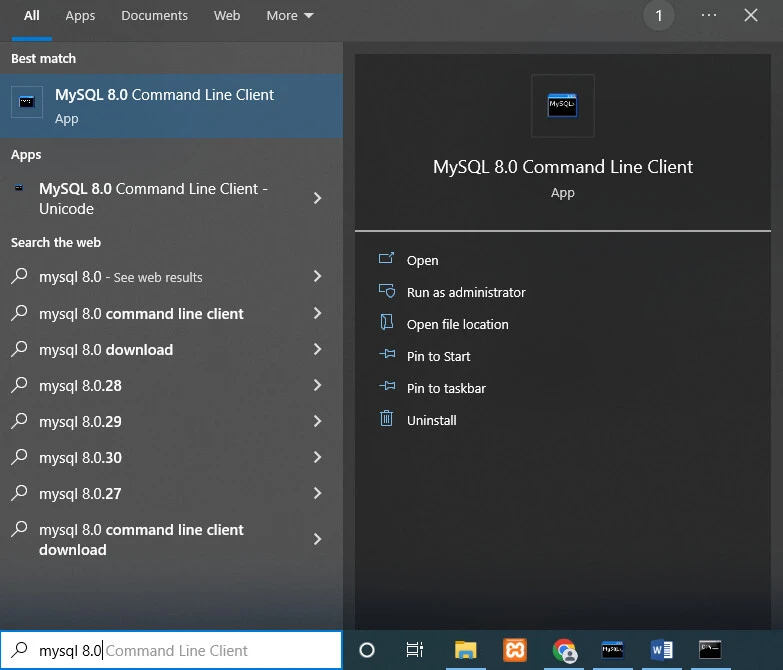Image resolution: width=783 pixels, height=670 pixels.
Task: Open Google Chrome in the taskbar
Action: pos(564,650)
